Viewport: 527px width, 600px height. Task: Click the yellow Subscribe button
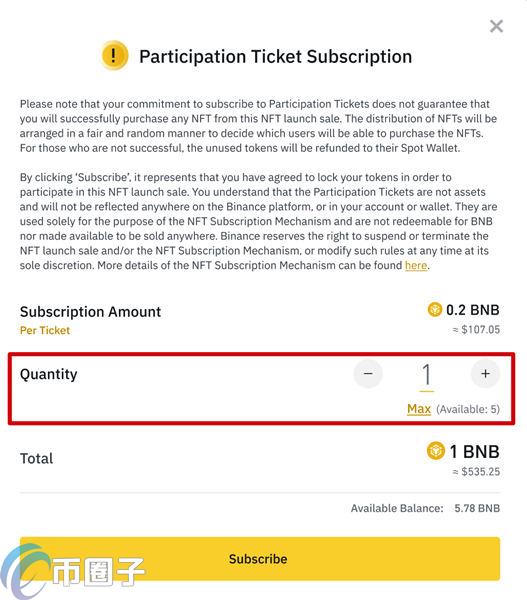pos(260,559)
